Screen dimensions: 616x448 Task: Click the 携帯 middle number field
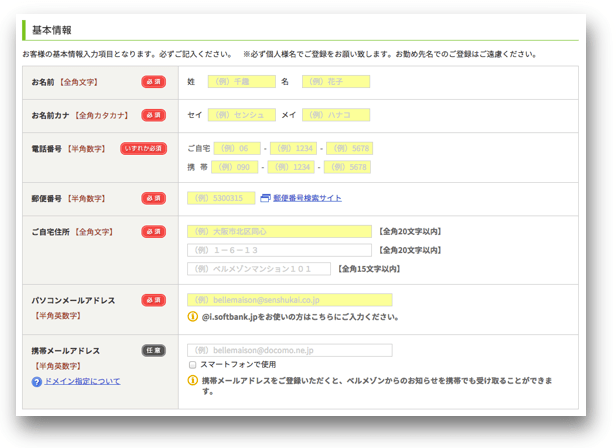click(x=291, y=167)
